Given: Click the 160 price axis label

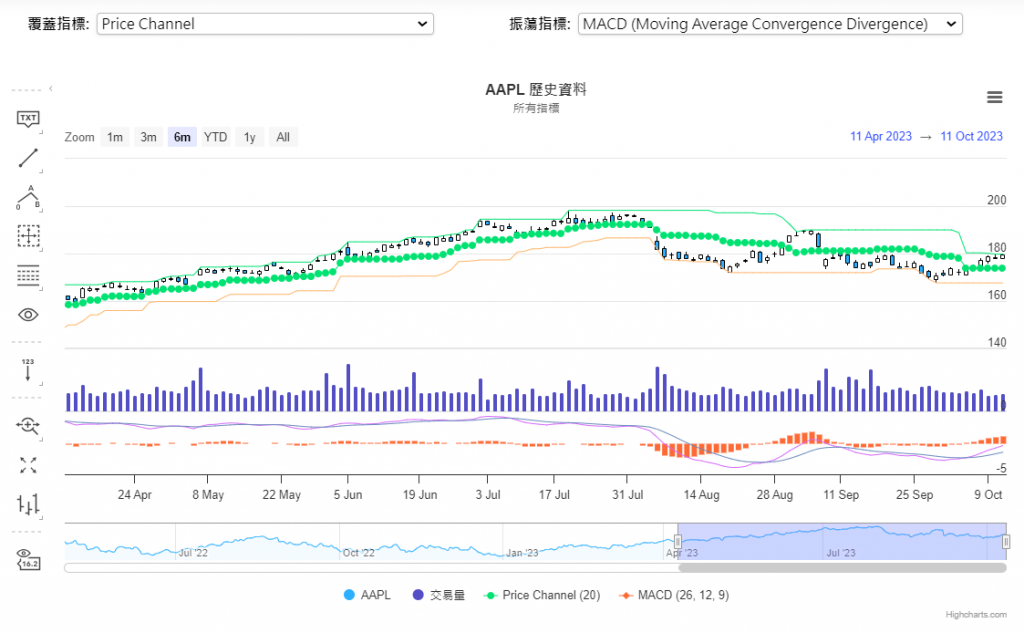Looking at the screenshot, I should (x=997, y=295).
